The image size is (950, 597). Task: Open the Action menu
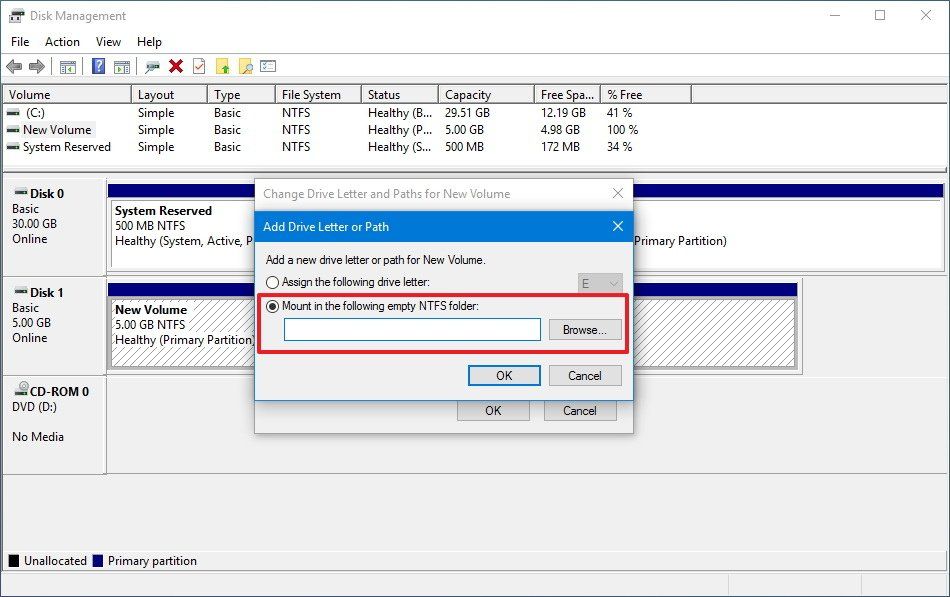point(62,42)
